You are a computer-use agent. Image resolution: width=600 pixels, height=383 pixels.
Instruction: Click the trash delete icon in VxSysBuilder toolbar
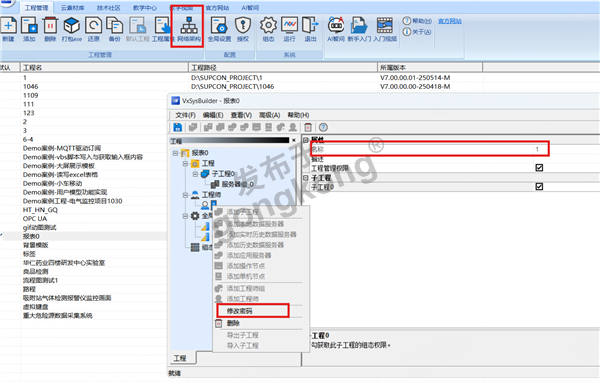click(308, 127)
